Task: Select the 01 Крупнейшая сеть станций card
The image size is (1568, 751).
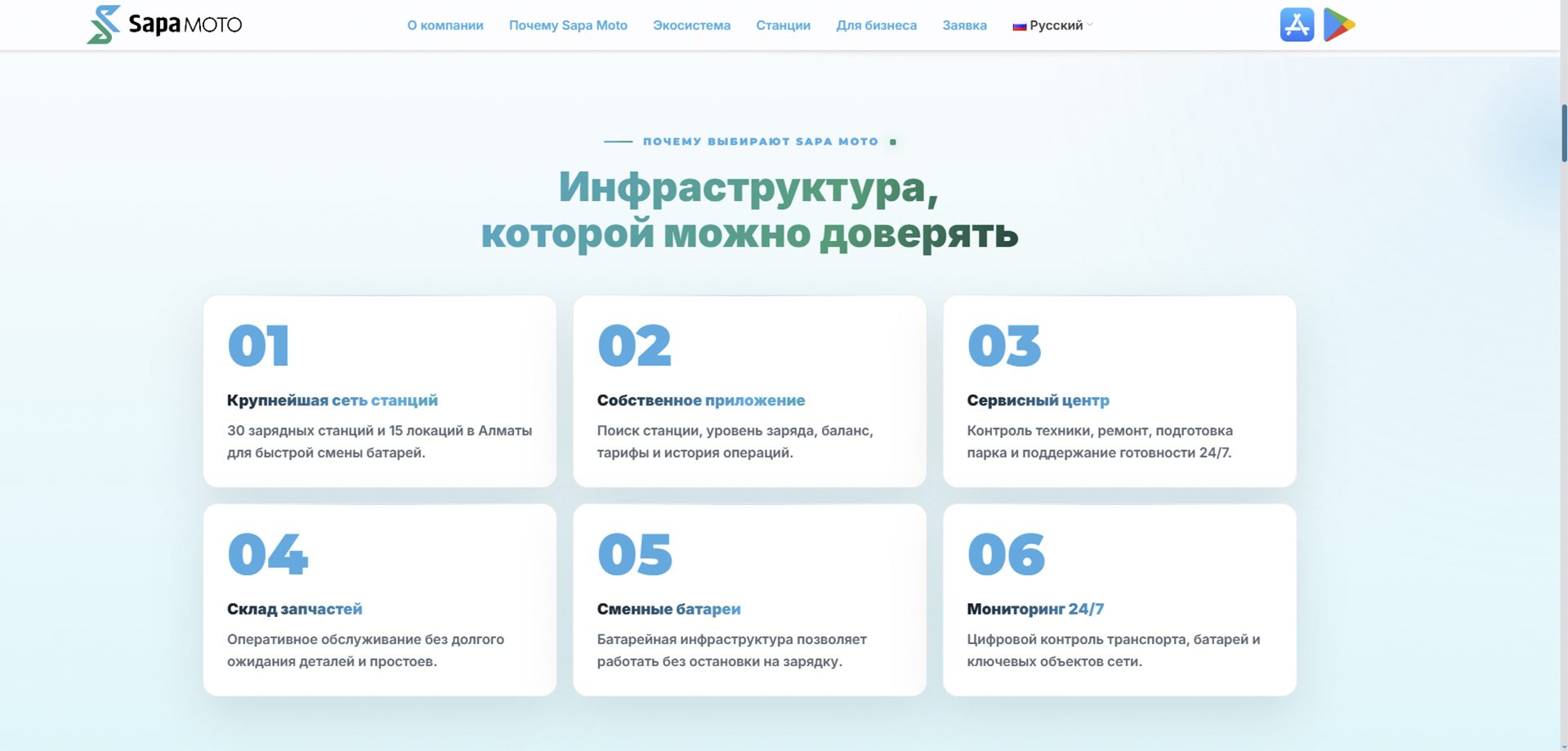Action: click(x=380, y=391)
